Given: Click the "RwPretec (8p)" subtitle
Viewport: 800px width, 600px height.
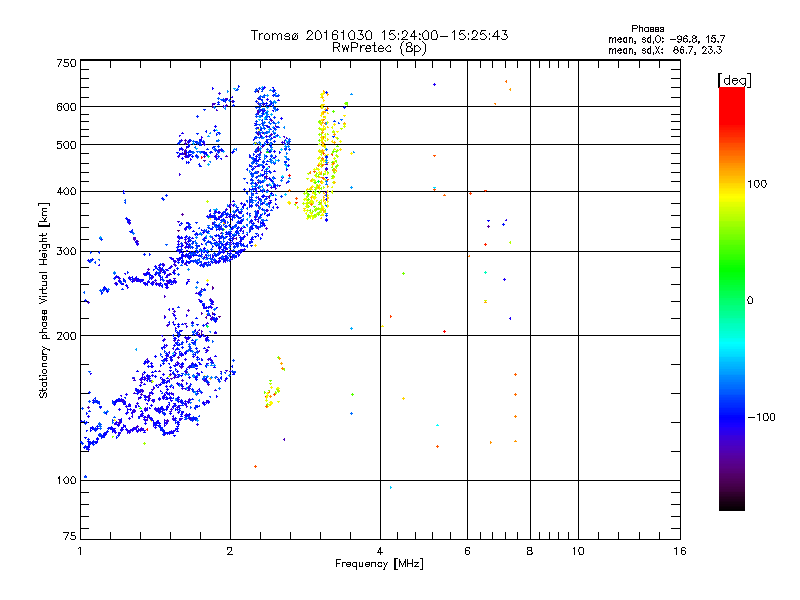Looking at the screenshot, I should coord(379,48).
